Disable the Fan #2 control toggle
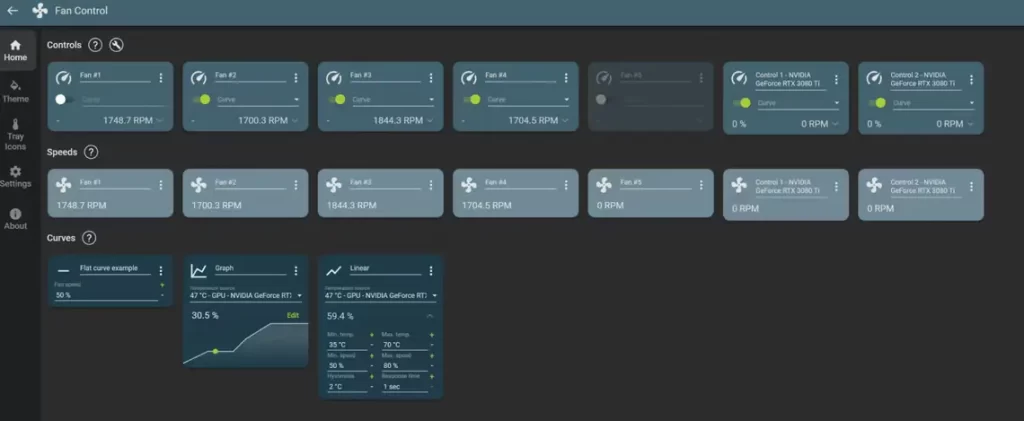This screenshot has height=421, width=1024. pyautogui.click(x=201, y=99)
